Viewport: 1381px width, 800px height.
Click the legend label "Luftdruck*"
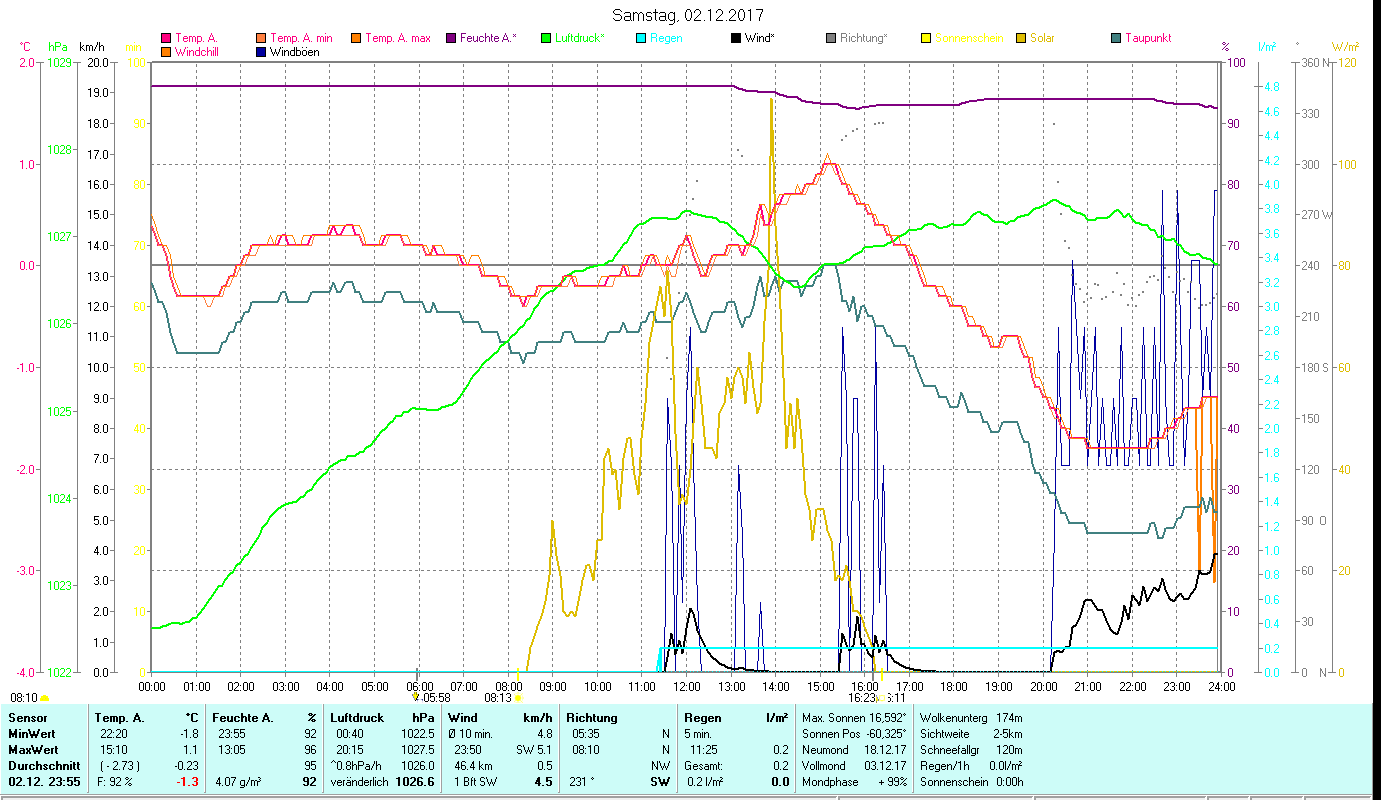point(579,39)
